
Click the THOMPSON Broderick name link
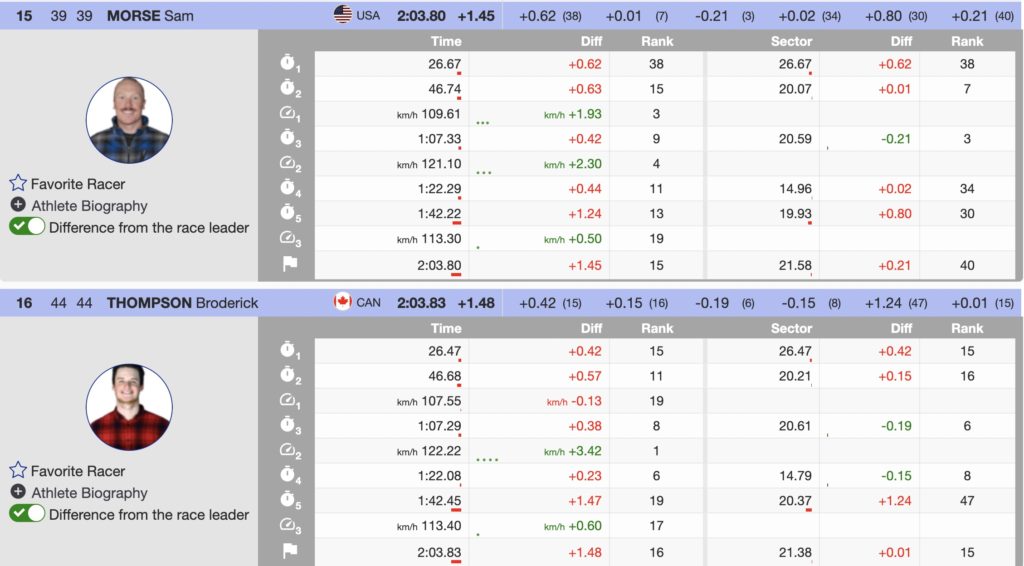coord(182,303)
